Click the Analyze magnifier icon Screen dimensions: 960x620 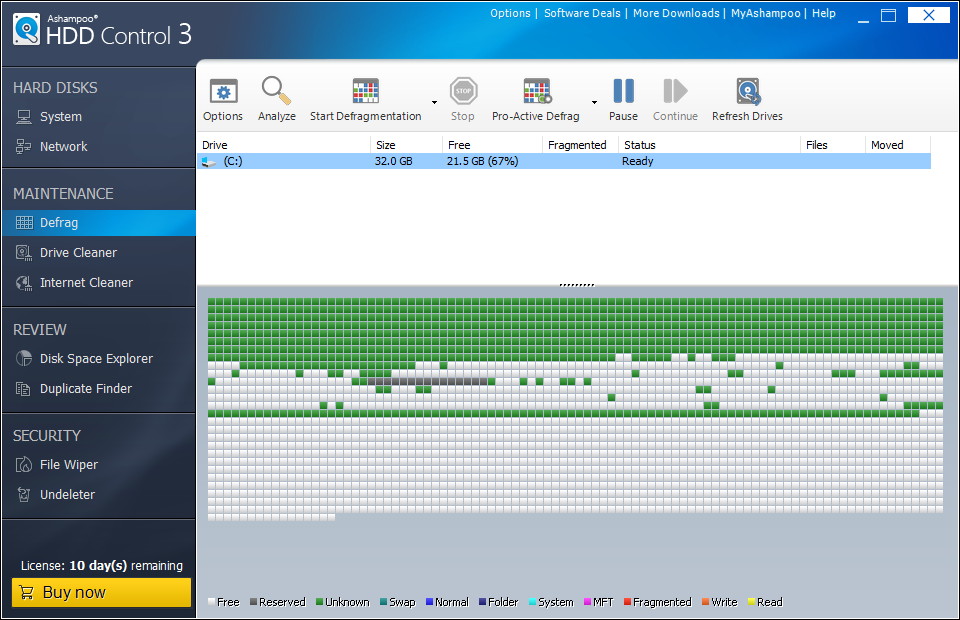point(276,91)
